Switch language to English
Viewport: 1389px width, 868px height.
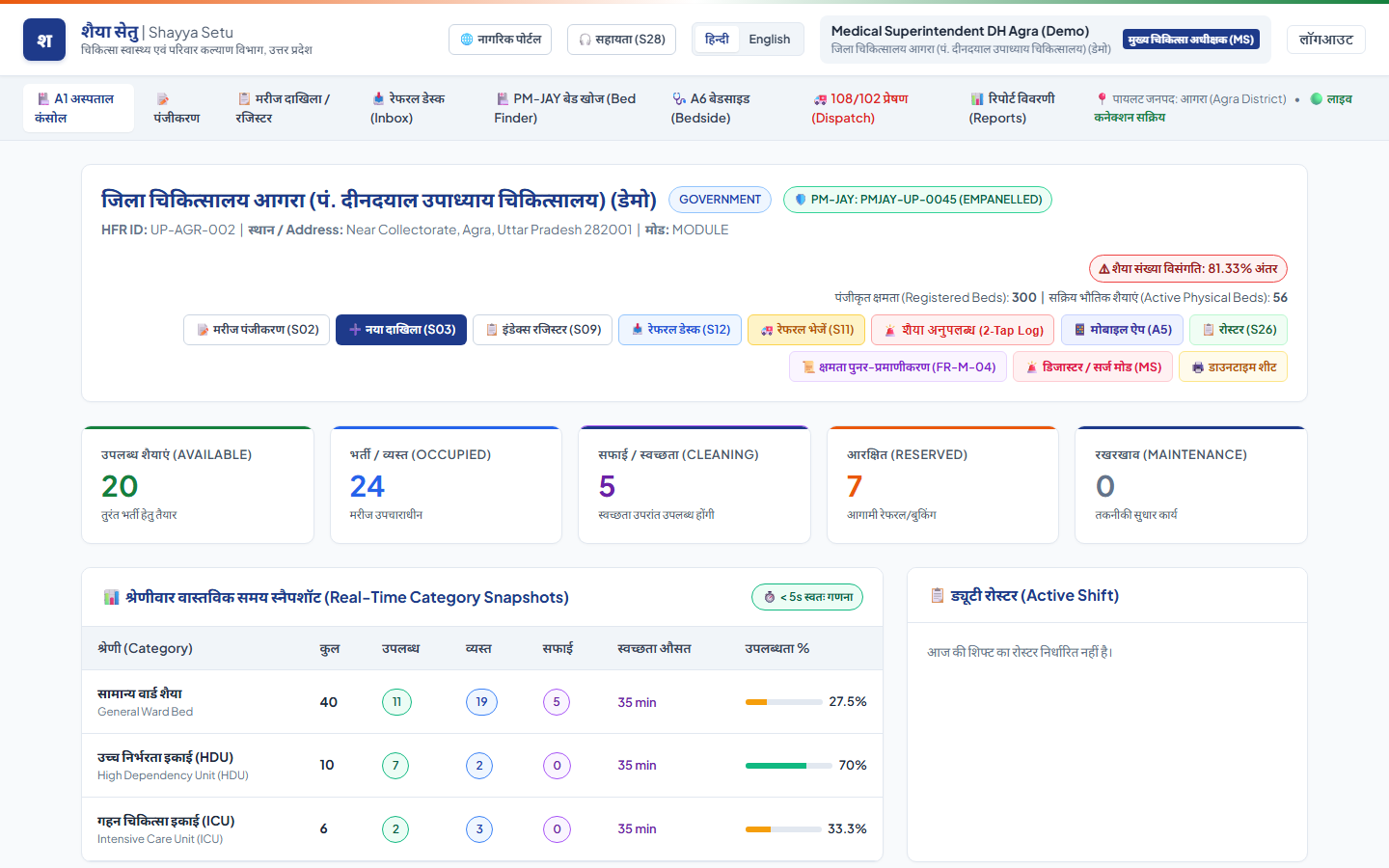tap(770, 40)
